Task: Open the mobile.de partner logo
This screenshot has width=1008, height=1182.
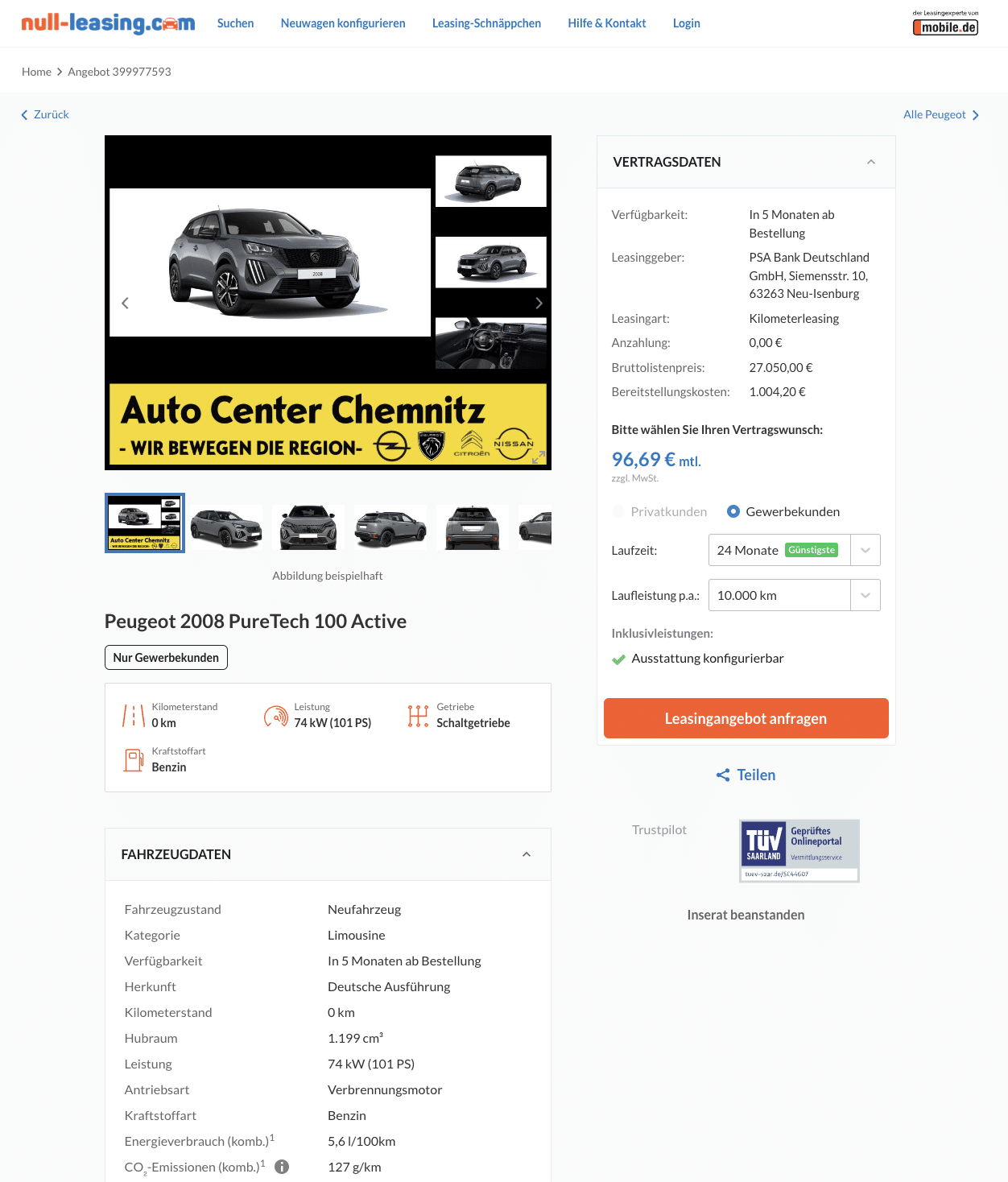Action: pos(945,23)
